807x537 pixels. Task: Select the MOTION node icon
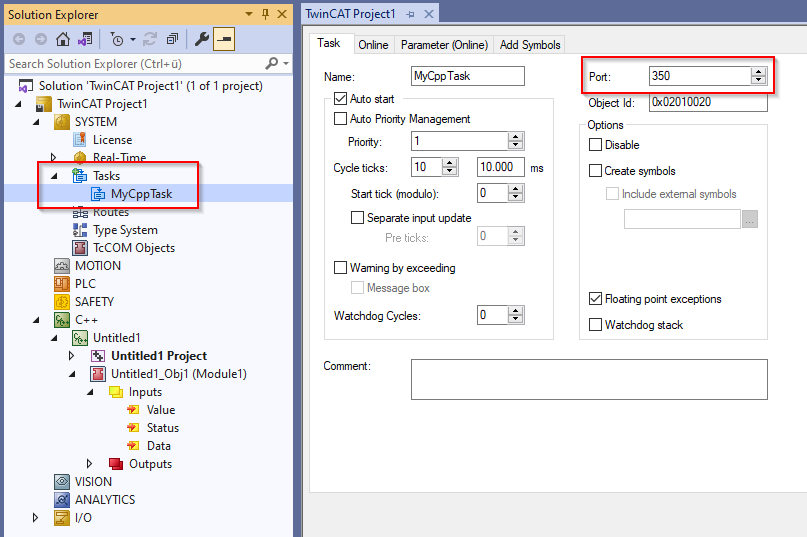[62, 266]
